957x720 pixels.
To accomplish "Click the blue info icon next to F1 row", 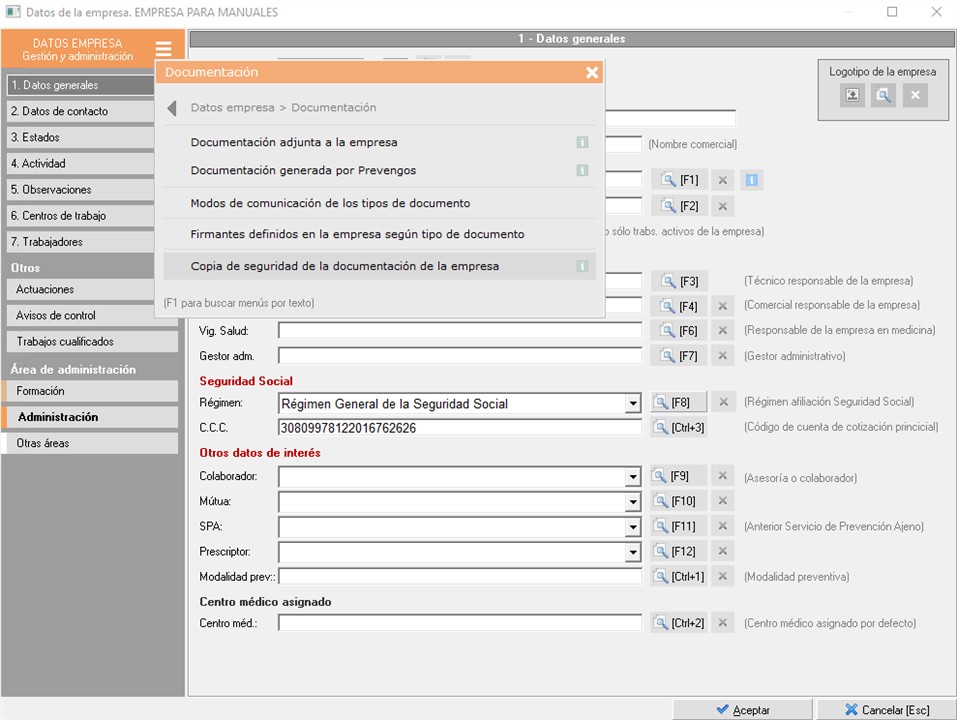I will click(x=753, y=180).
